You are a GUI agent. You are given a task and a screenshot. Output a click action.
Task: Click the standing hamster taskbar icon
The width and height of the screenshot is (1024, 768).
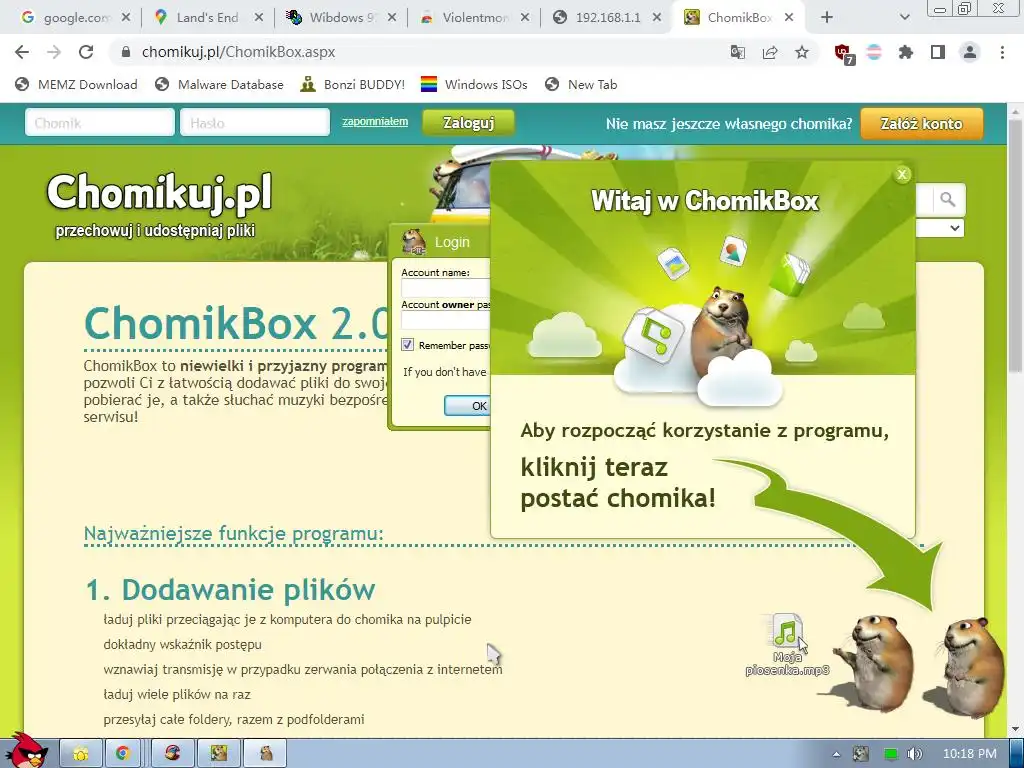266,754
